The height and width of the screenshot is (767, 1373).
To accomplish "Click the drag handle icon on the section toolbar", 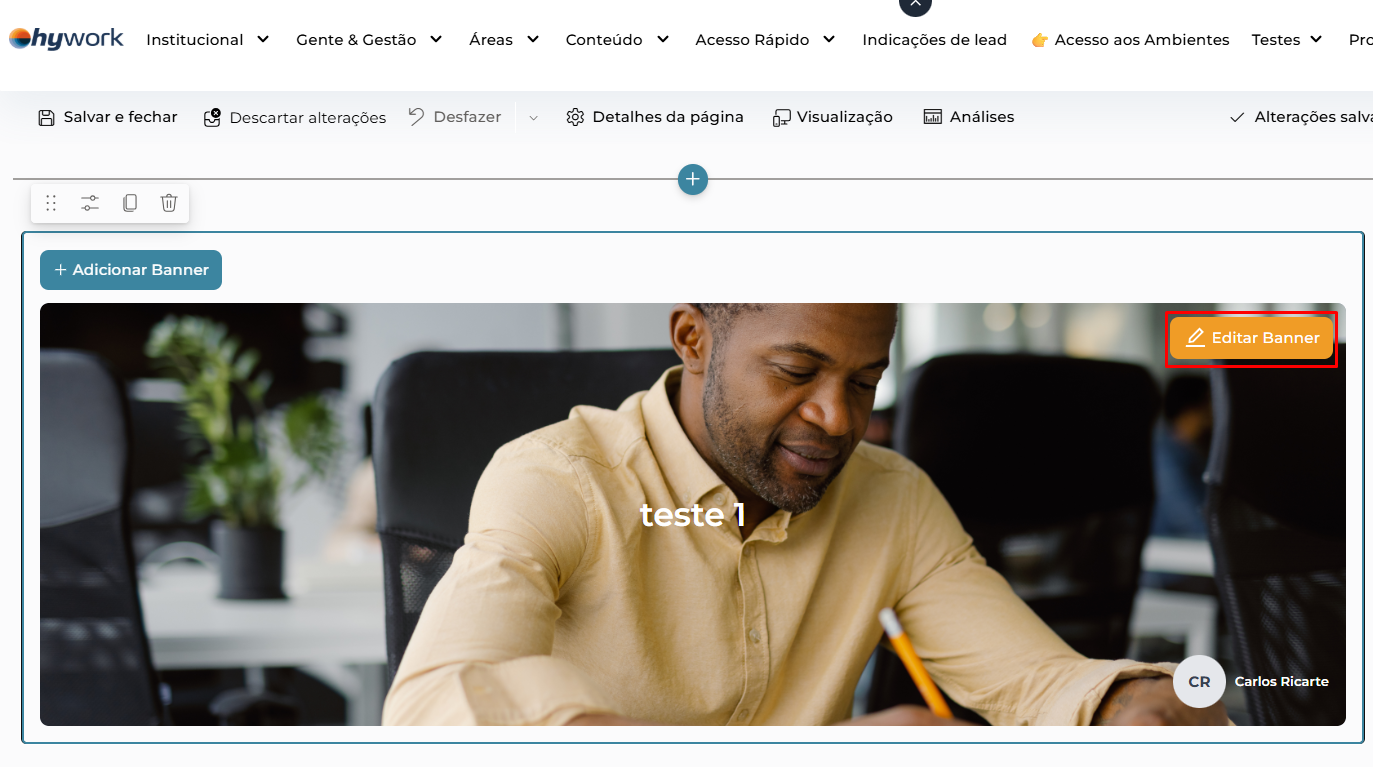I will 51,203.
